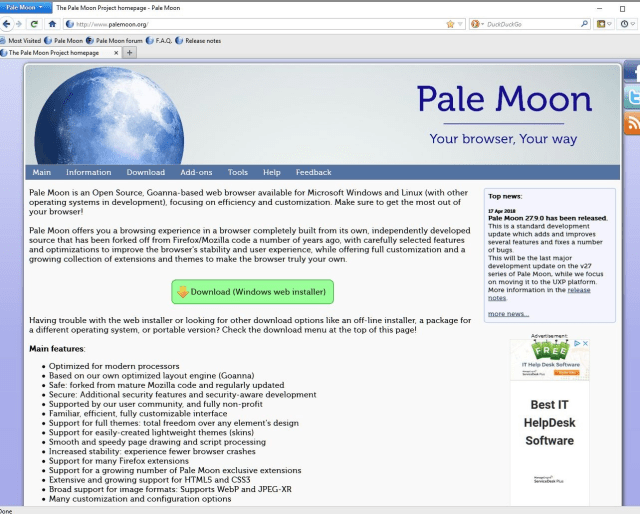Open the Home page icon
The height and width of the screenshot is (514, 640).
pyautogui.click(x=52, y=24)
